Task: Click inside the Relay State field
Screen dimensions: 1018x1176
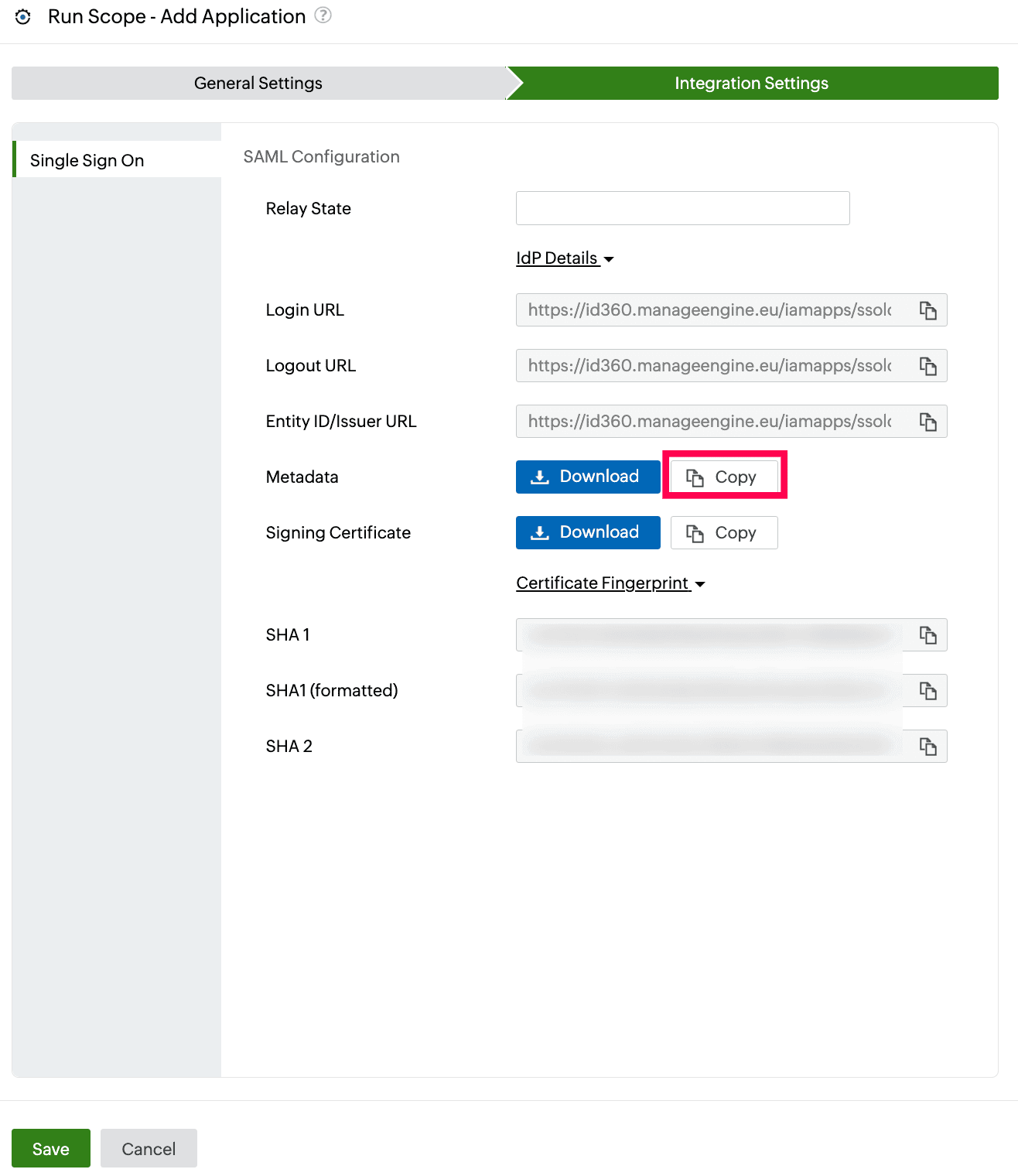Action: (x=682, y=207)
